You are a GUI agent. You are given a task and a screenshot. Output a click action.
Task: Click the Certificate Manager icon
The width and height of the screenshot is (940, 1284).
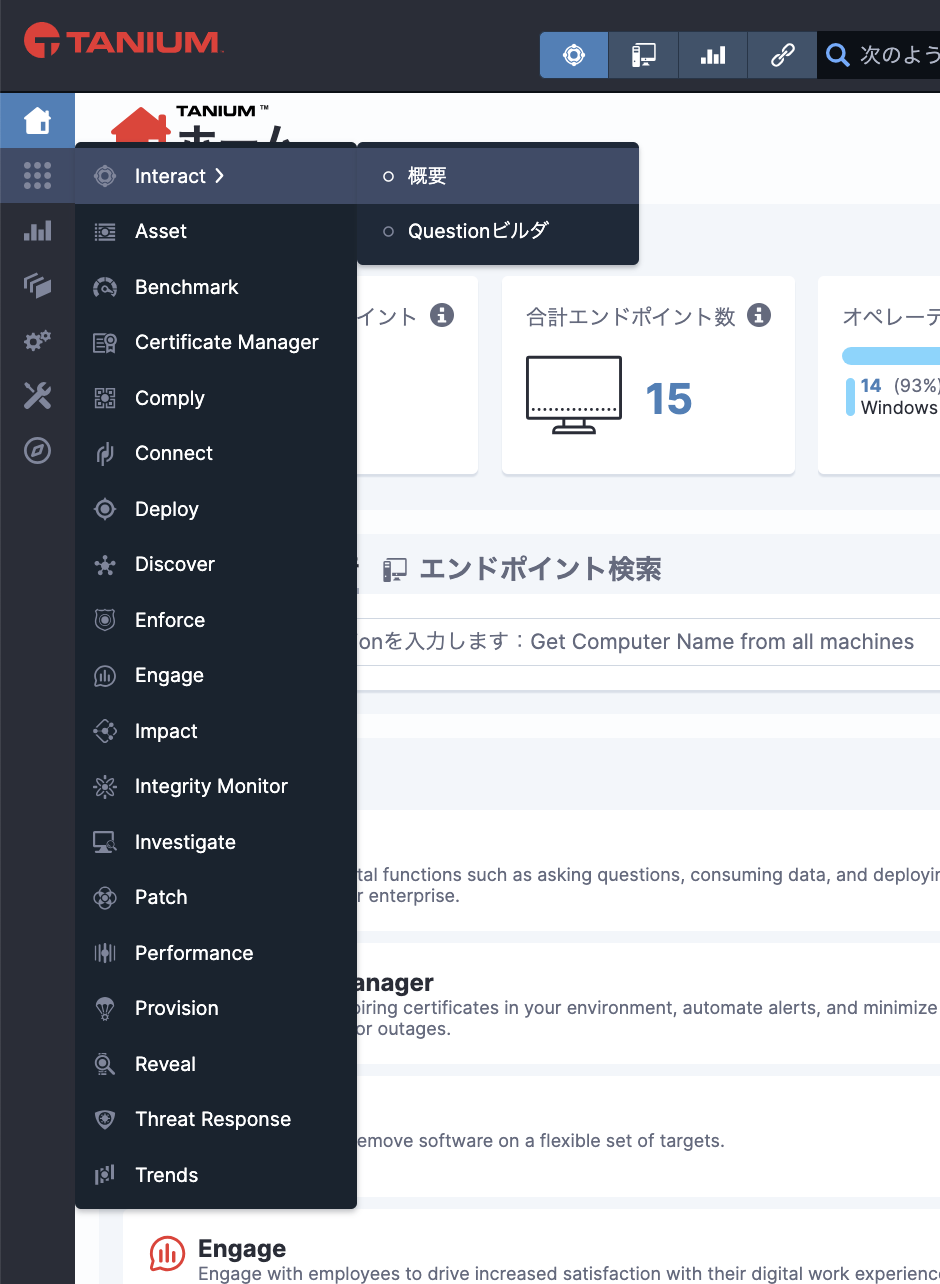pyautogui.click(x=105, y=342)
